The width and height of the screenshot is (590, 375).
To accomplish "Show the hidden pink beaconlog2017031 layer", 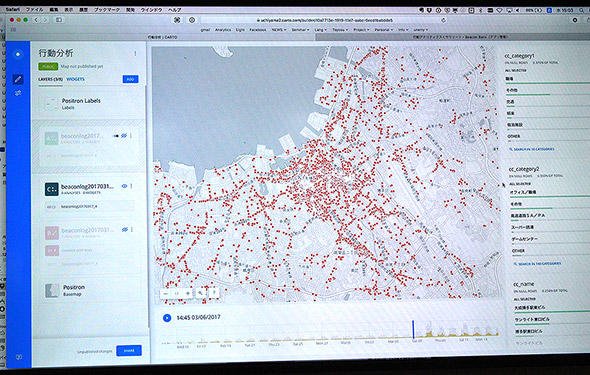I will [x=125, y=229].
